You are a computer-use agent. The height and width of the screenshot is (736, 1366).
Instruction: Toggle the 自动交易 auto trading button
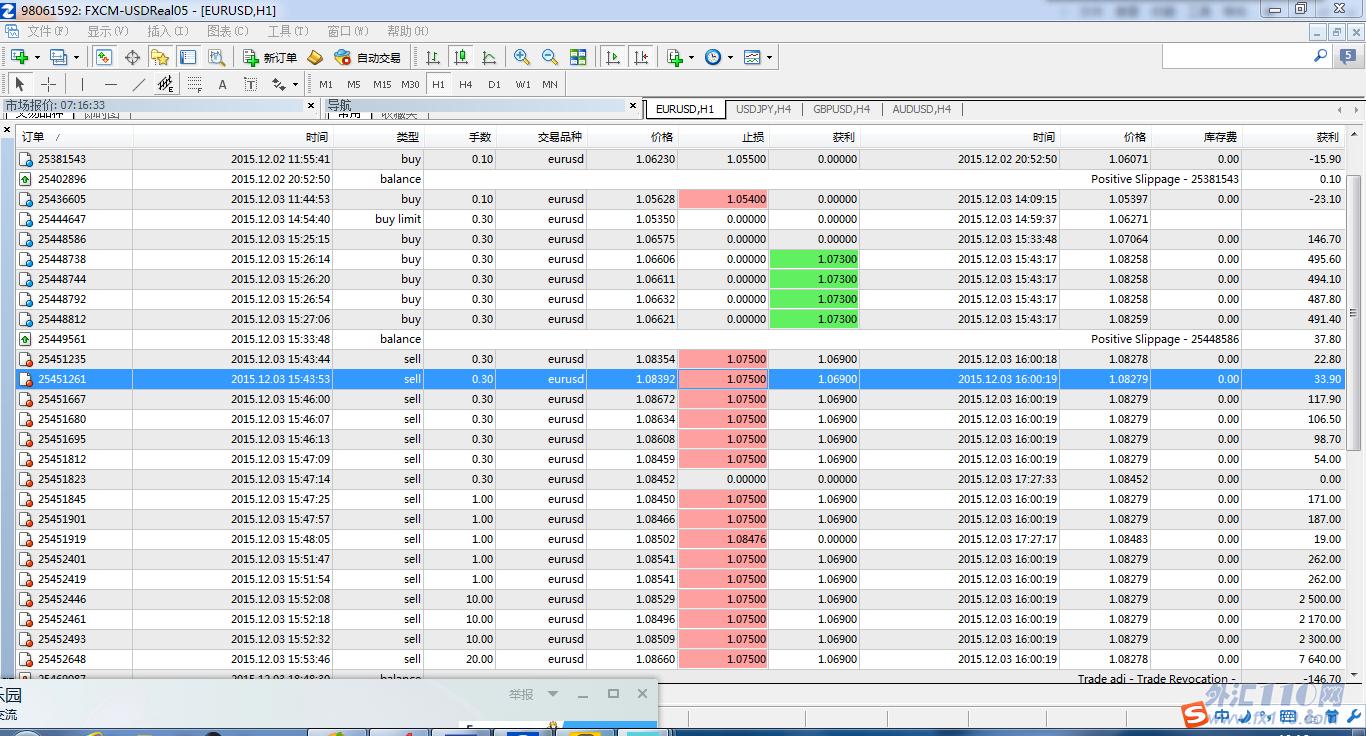click(x=367, y=57)
